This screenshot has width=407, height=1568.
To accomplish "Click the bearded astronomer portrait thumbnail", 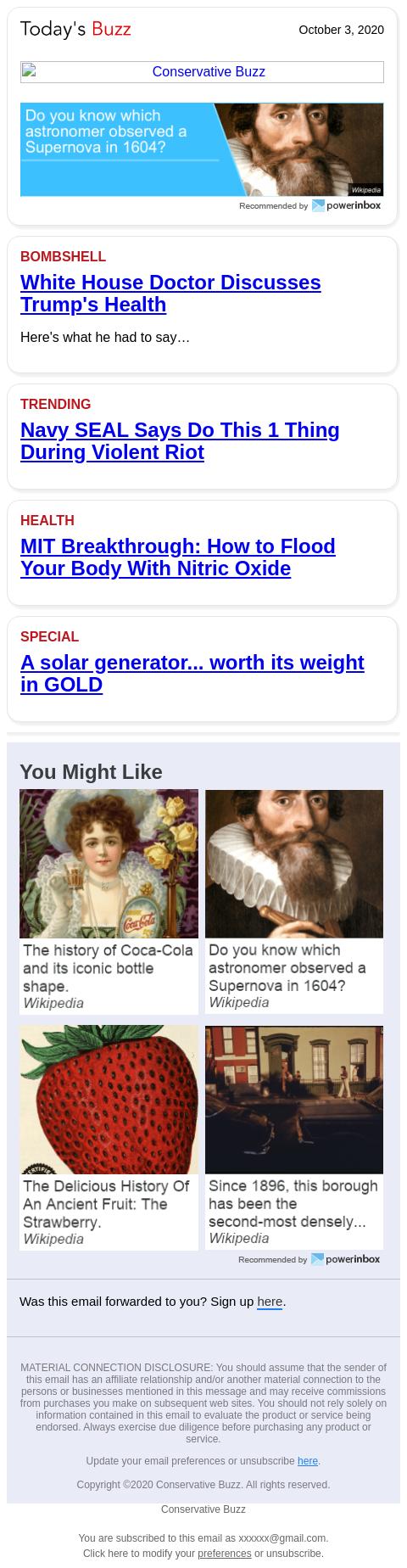I will click(x=294, y=864).
